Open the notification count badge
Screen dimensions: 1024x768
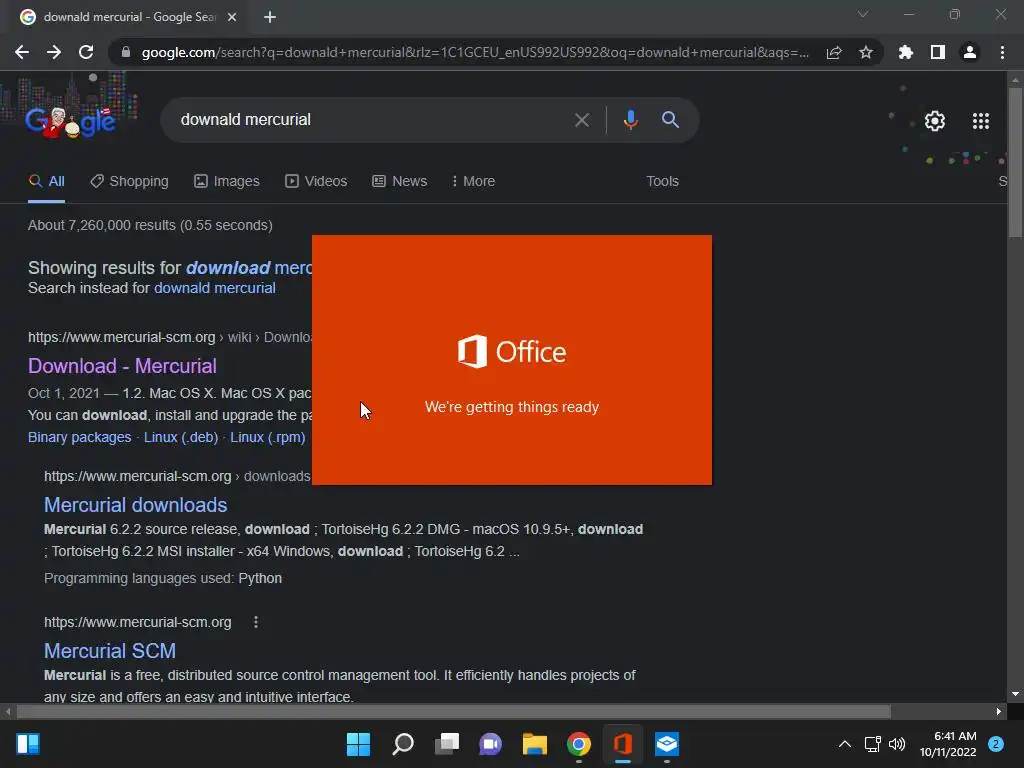pyautogui.click(x=996, y=744)
